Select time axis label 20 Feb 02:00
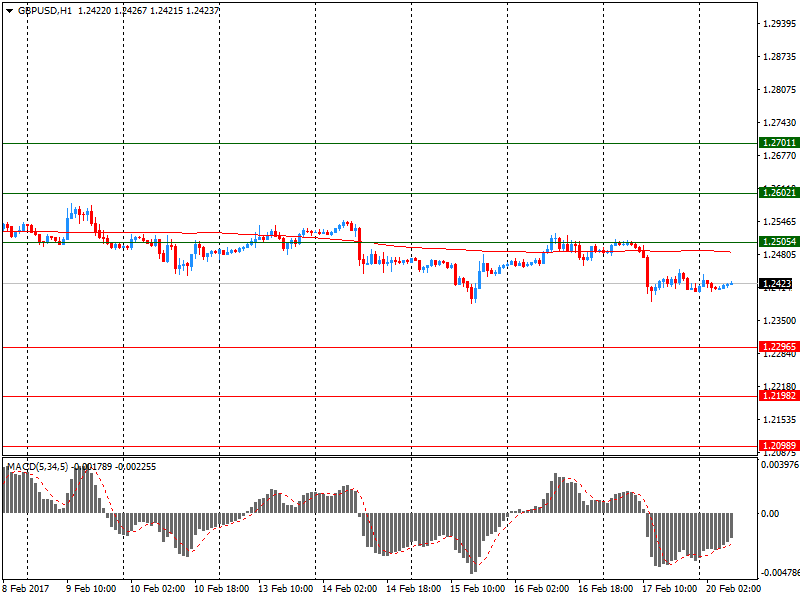800x600 pixels. (734, 589)
